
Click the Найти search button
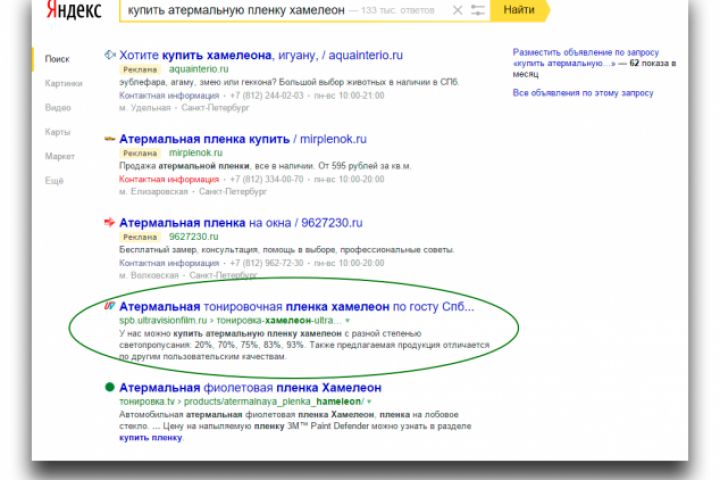519,10
